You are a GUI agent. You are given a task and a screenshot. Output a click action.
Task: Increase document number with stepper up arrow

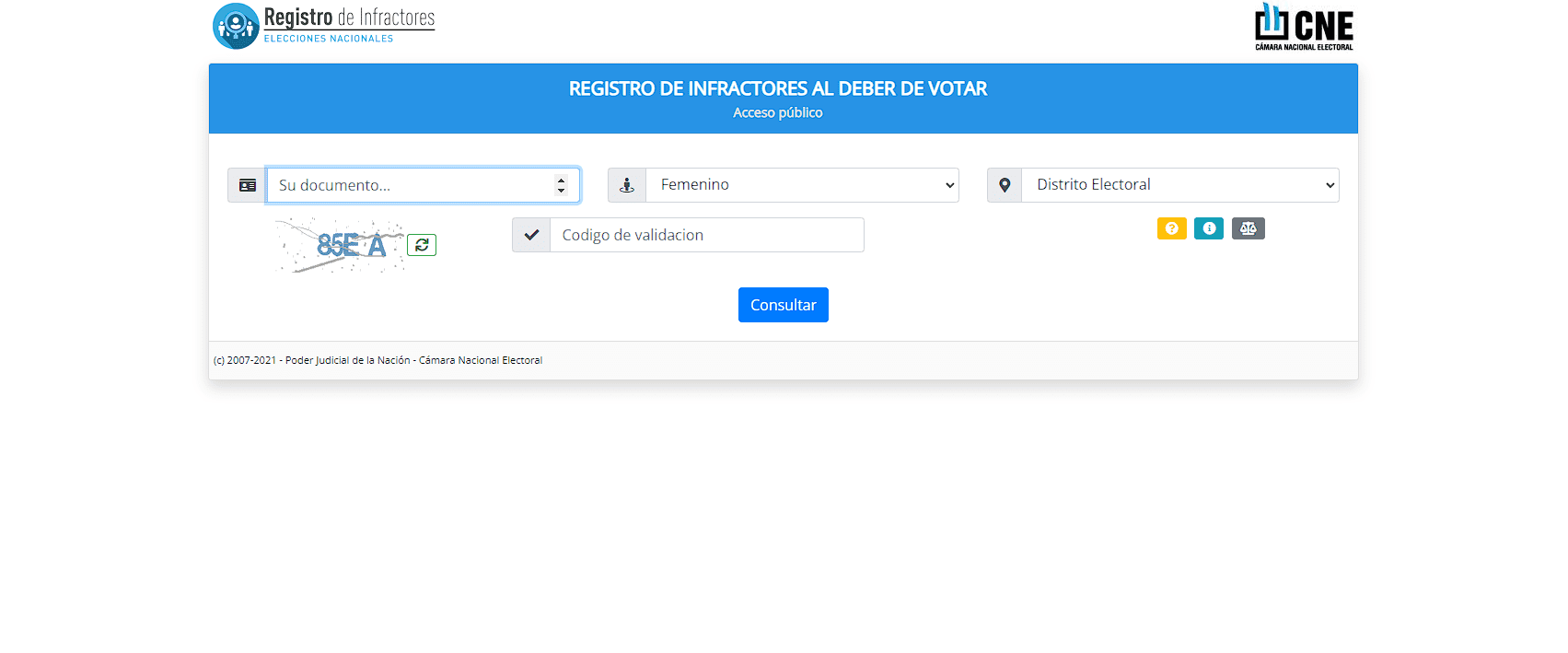pyautogui.click(x=561, y=180)
